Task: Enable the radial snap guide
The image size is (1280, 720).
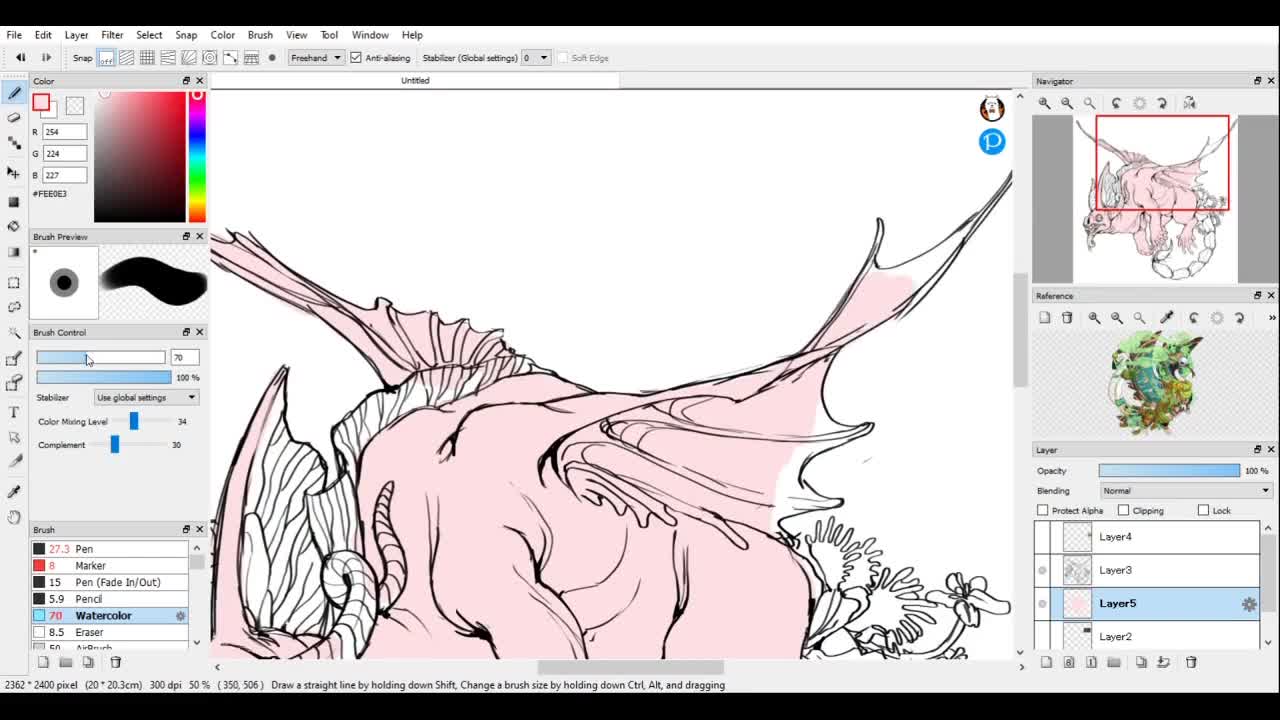Action: 189,58
